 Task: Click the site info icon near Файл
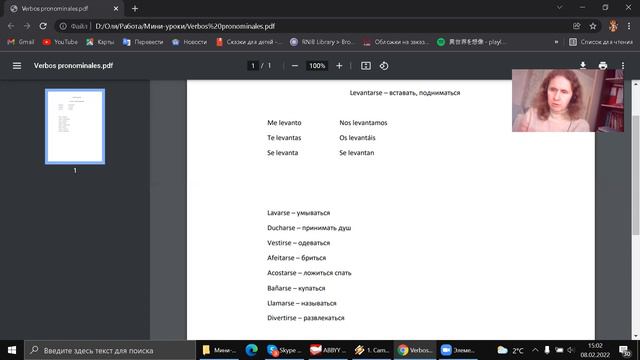(63, 26)
